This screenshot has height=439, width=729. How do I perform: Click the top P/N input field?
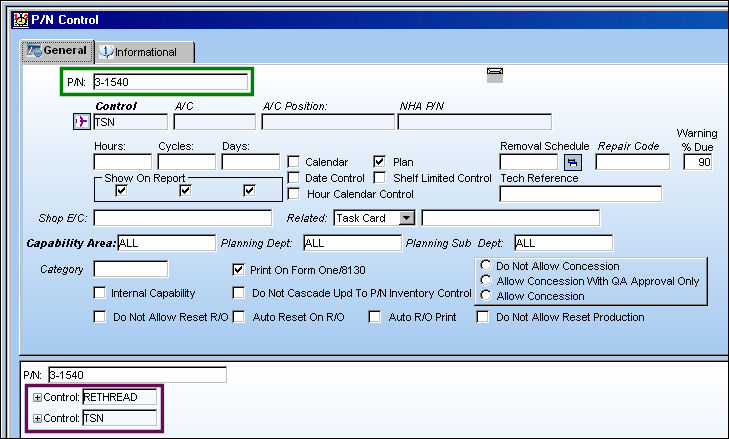pyautogui.click(x=171, y=82)
